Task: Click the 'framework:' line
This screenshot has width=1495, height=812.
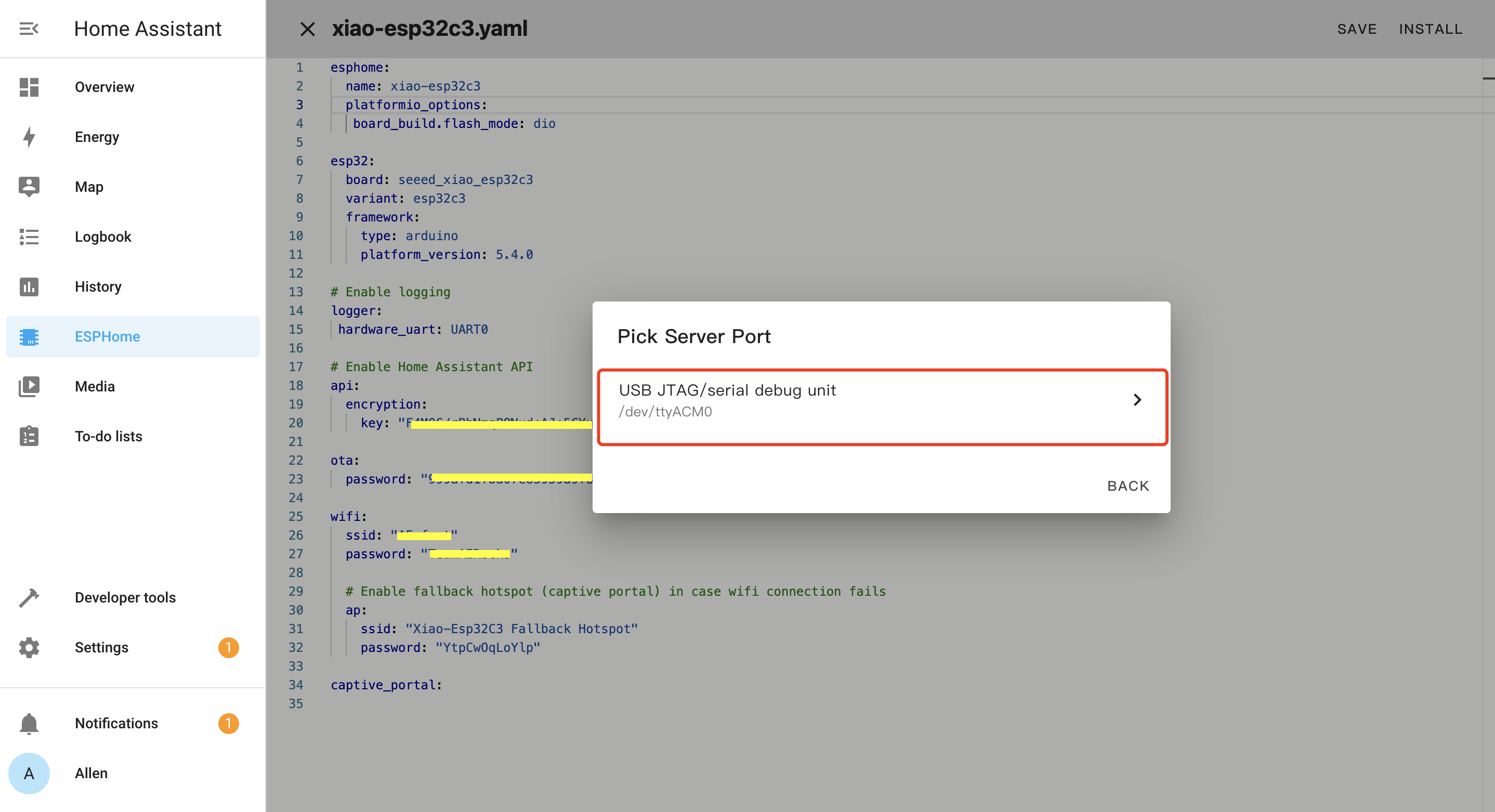Action: click(383, 218)
